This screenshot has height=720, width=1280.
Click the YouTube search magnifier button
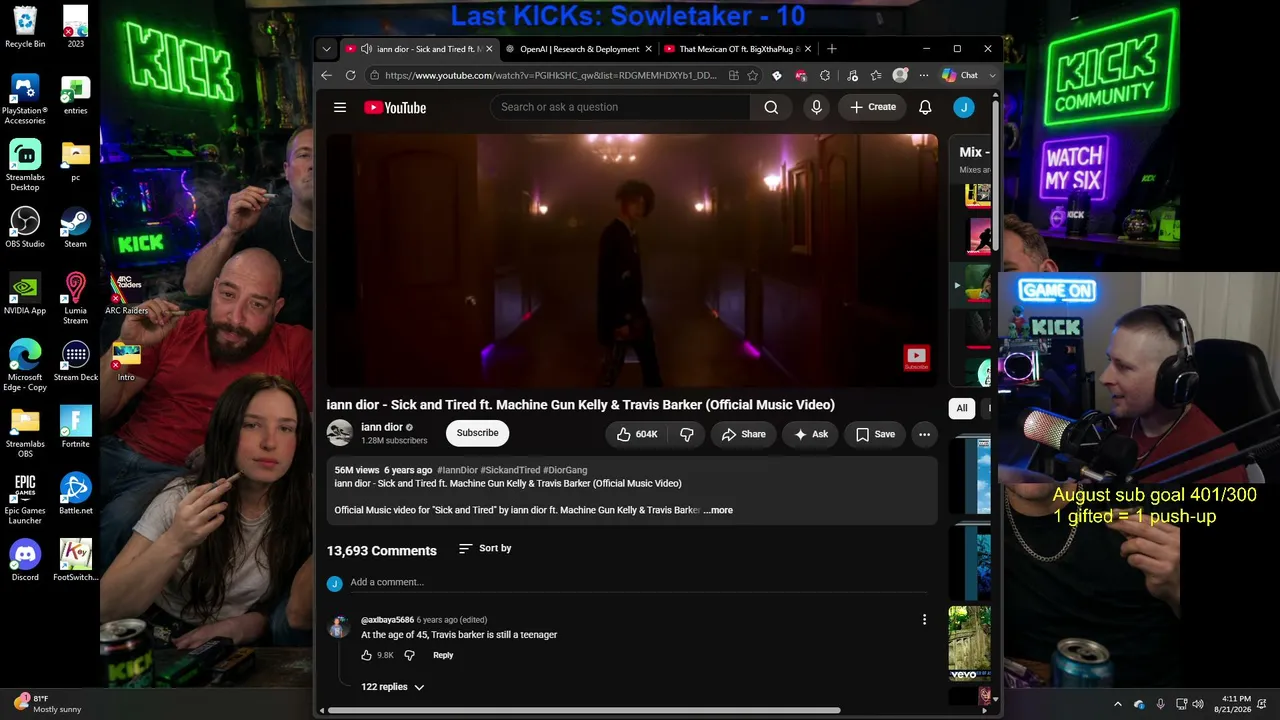click(x=771, y=107)
